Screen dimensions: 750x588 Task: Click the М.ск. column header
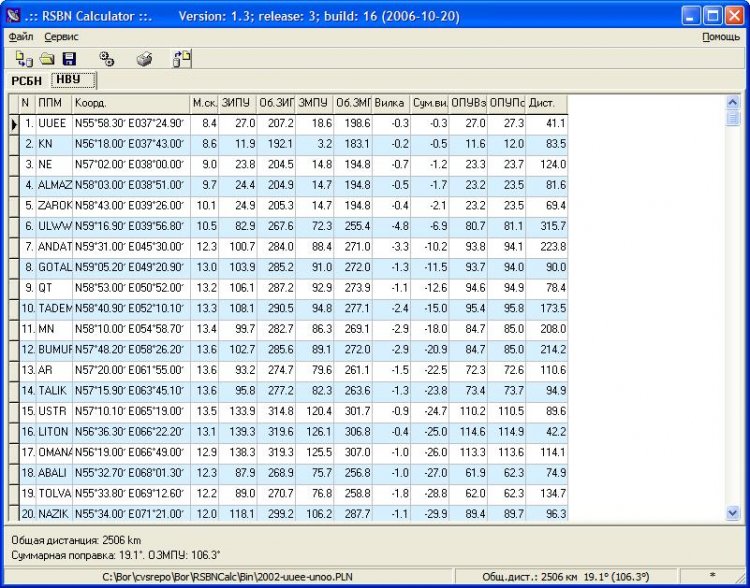[204, 103]
